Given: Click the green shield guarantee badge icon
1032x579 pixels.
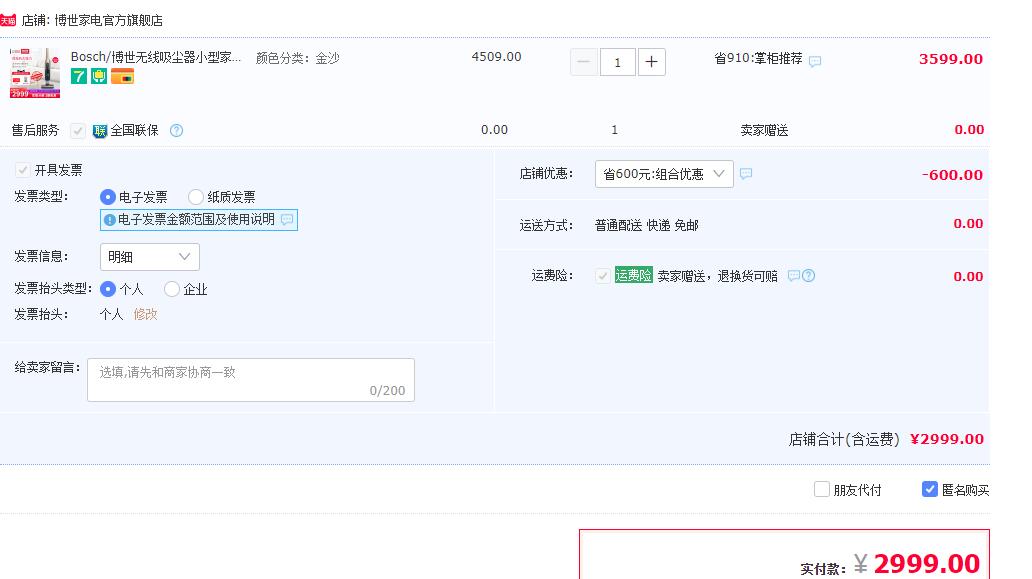Looking at the screenshot, I should click(99, 76).
